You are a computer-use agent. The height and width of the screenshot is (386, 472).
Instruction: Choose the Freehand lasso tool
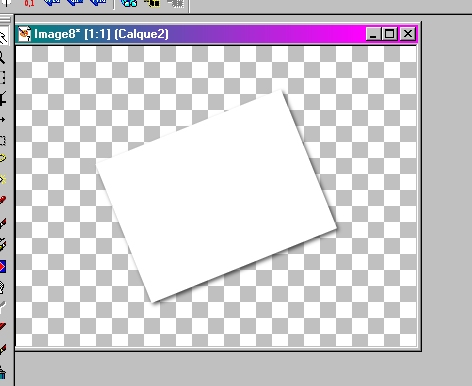3,158
